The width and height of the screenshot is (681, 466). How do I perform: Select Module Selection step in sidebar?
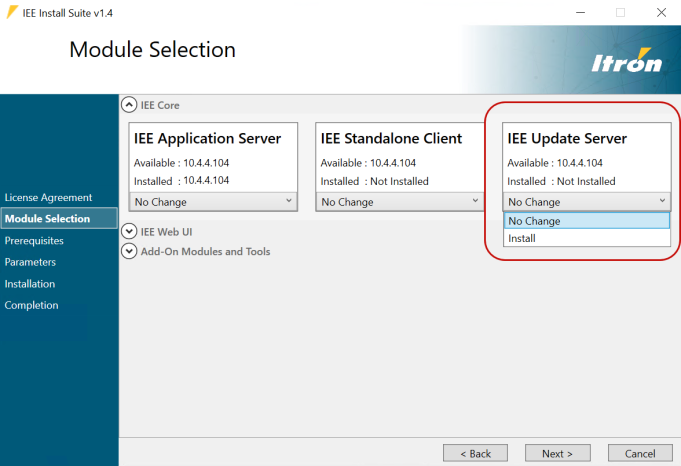tap(59, 218)
